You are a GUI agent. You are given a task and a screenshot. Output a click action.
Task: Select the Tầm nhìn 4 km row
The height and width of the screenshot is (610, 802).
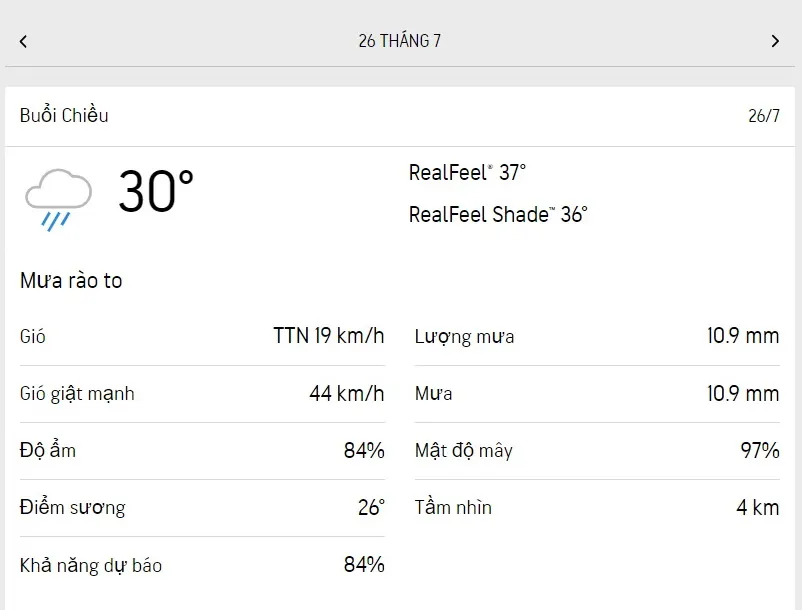click(x=597, y=508)
